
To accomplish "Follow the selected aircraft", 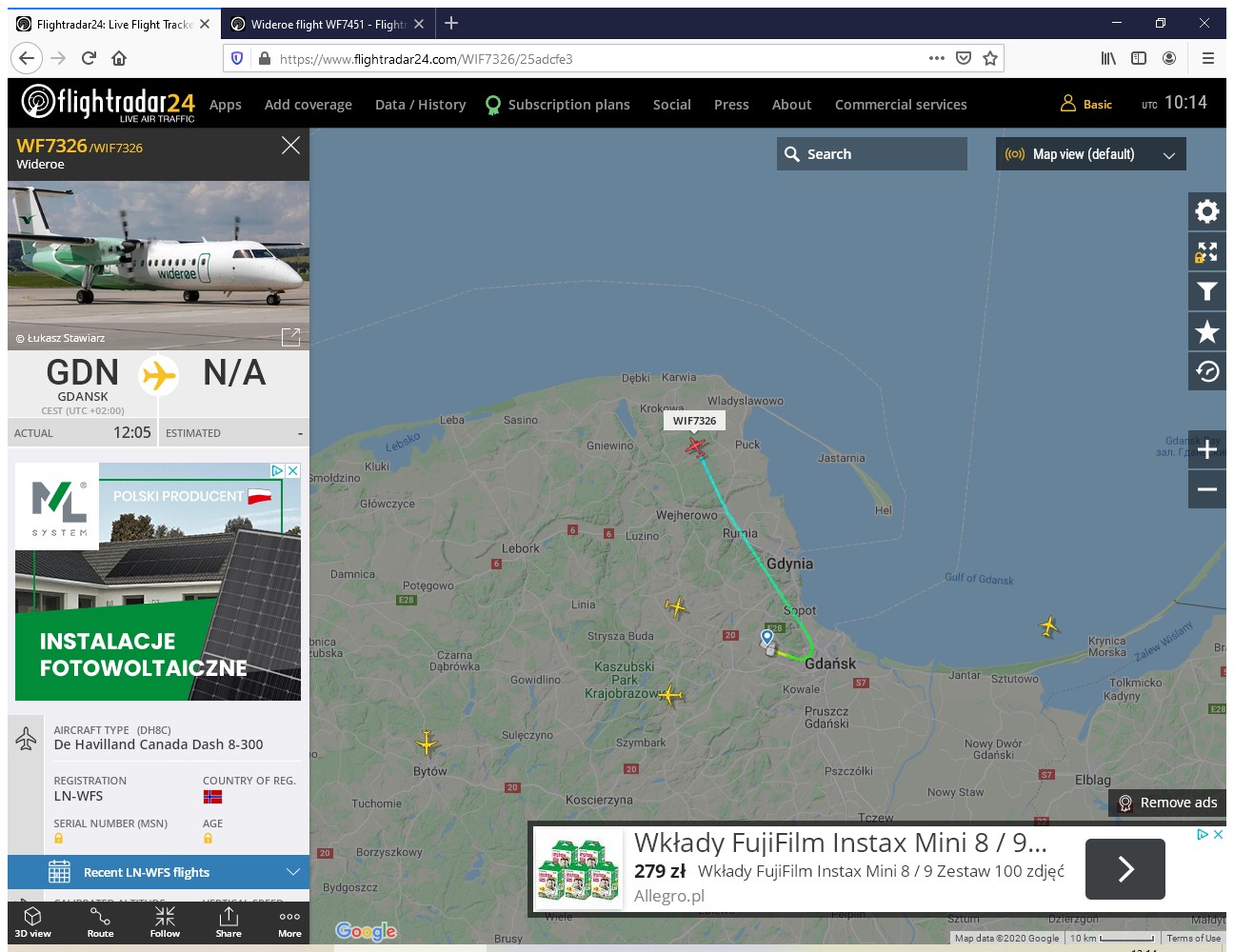I will point(165,922).
